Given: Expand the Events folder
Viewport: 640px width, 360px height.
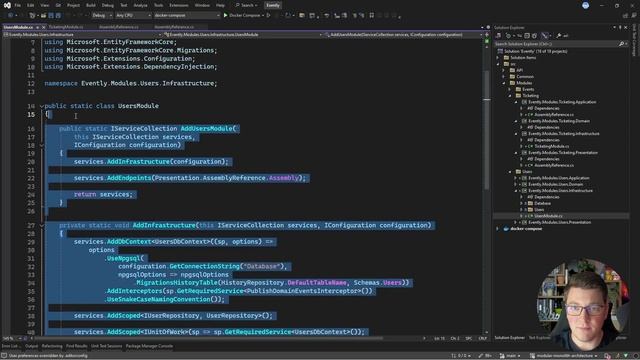Looking at the screenshot, I should [510, 89].
